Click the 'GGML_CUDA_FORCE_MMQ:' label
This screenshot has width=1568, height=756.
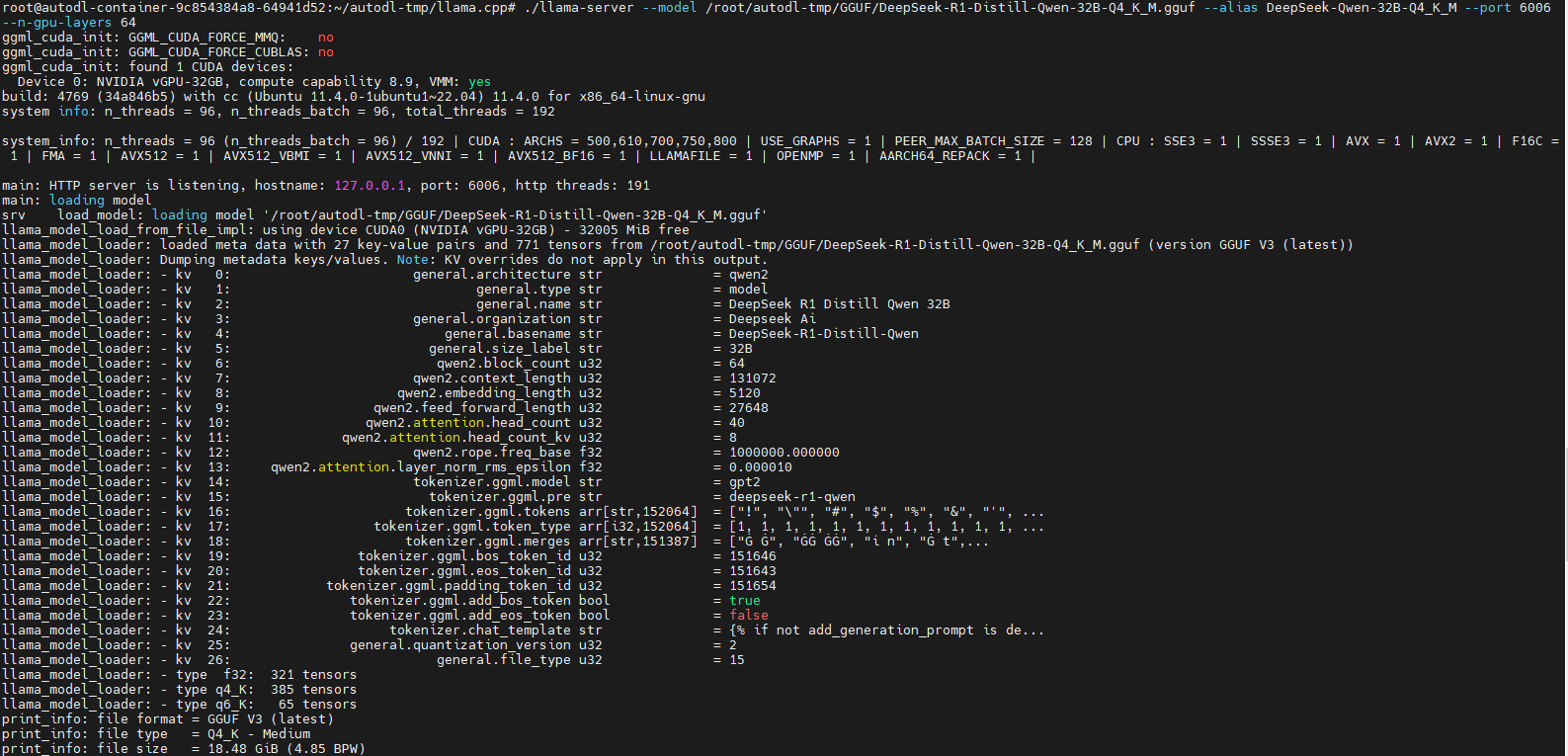point(206,38)
